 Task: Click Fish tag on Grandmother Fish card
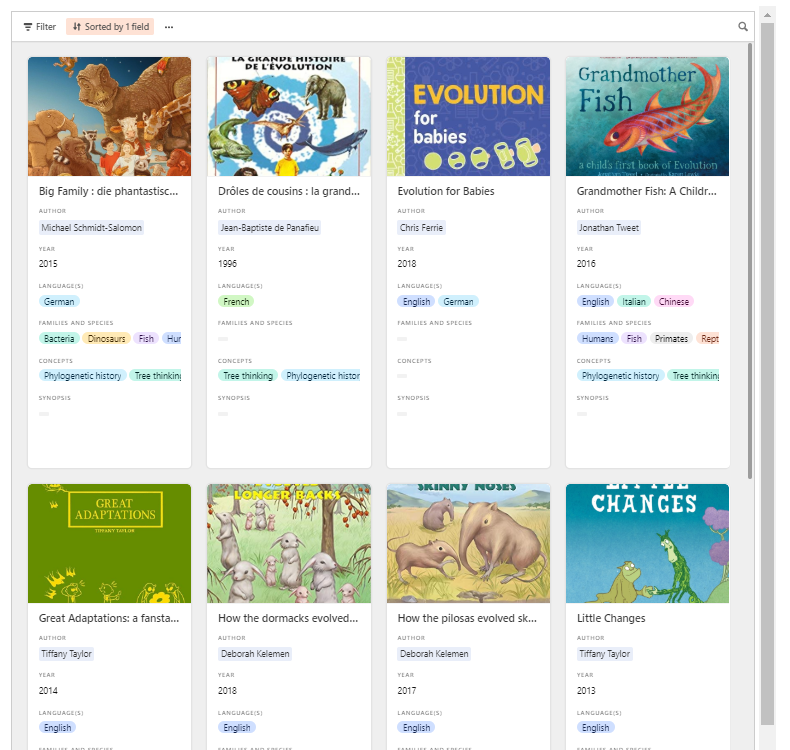(x=634, y=338)
